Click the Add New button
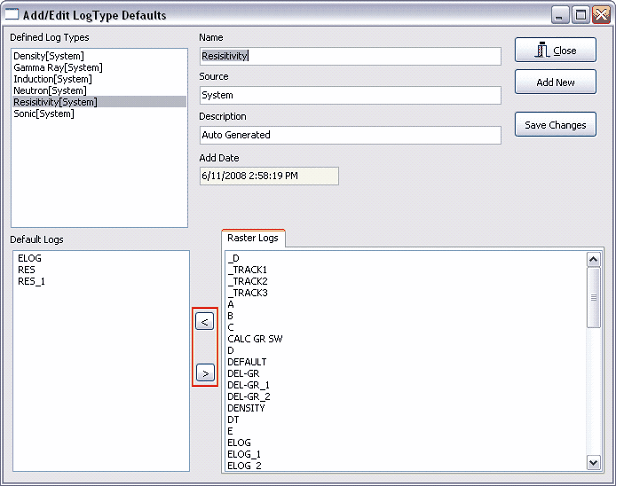 point(555,82)
